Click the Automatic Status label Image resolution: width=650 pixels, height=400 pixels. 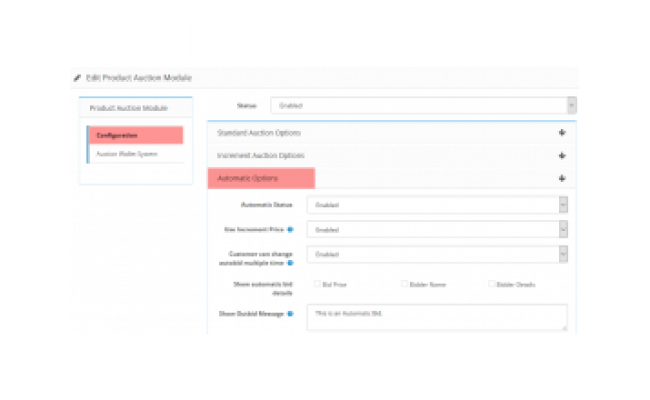[267, 205]
